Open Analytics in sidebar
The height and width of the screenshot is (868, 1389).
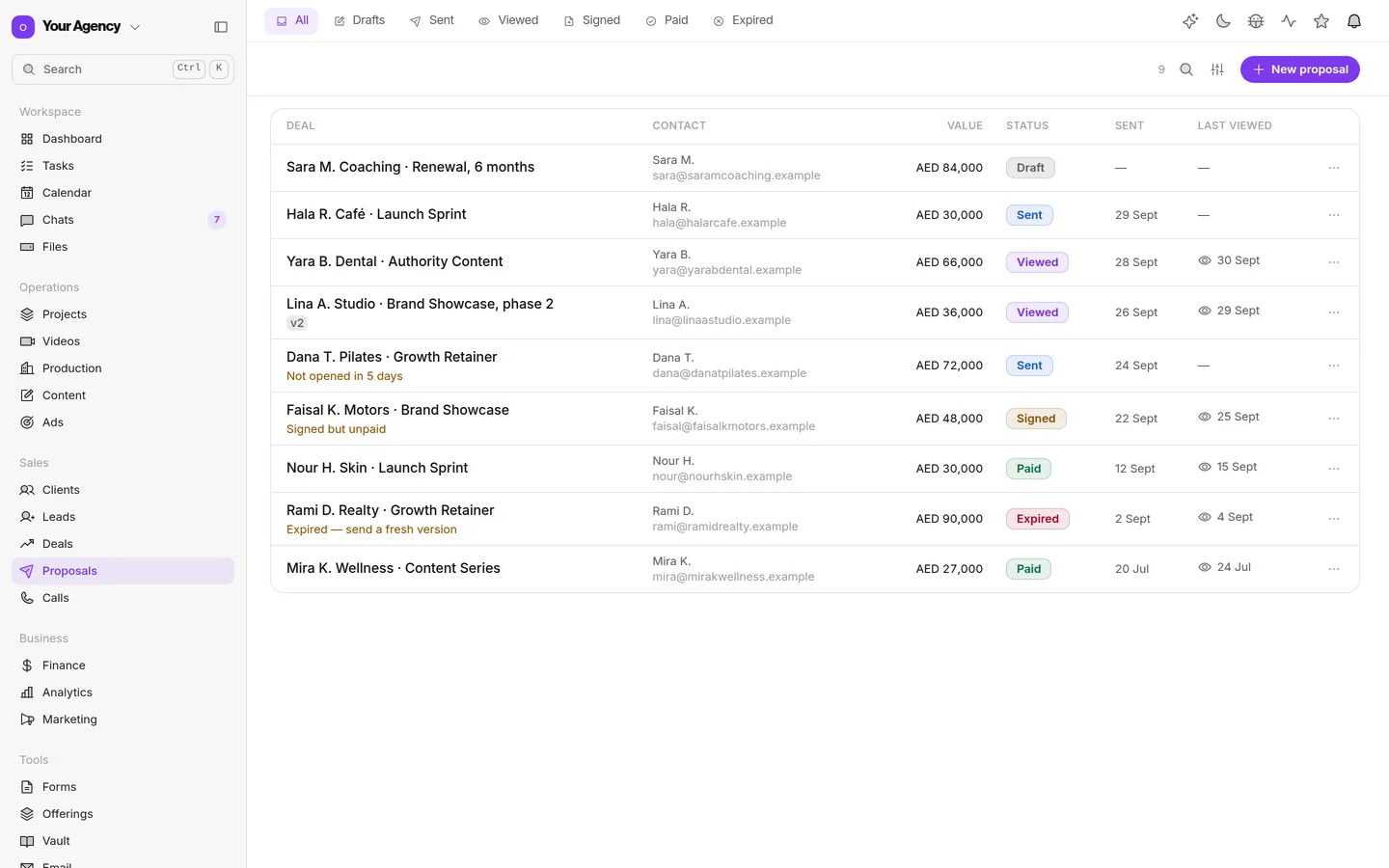123,692
